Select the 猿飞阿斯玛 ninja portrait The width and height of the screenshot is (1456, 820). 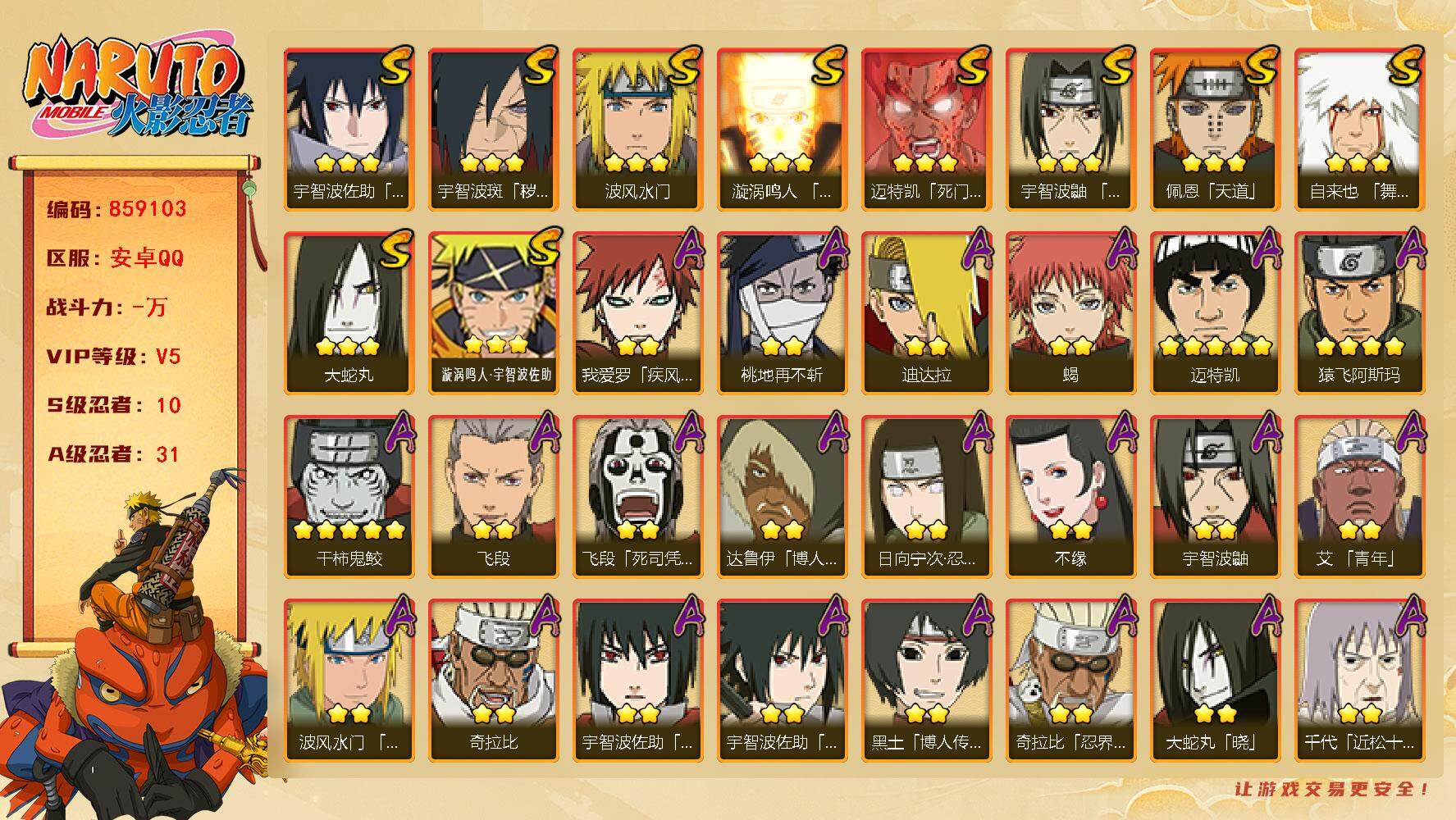click(1359, 312)
